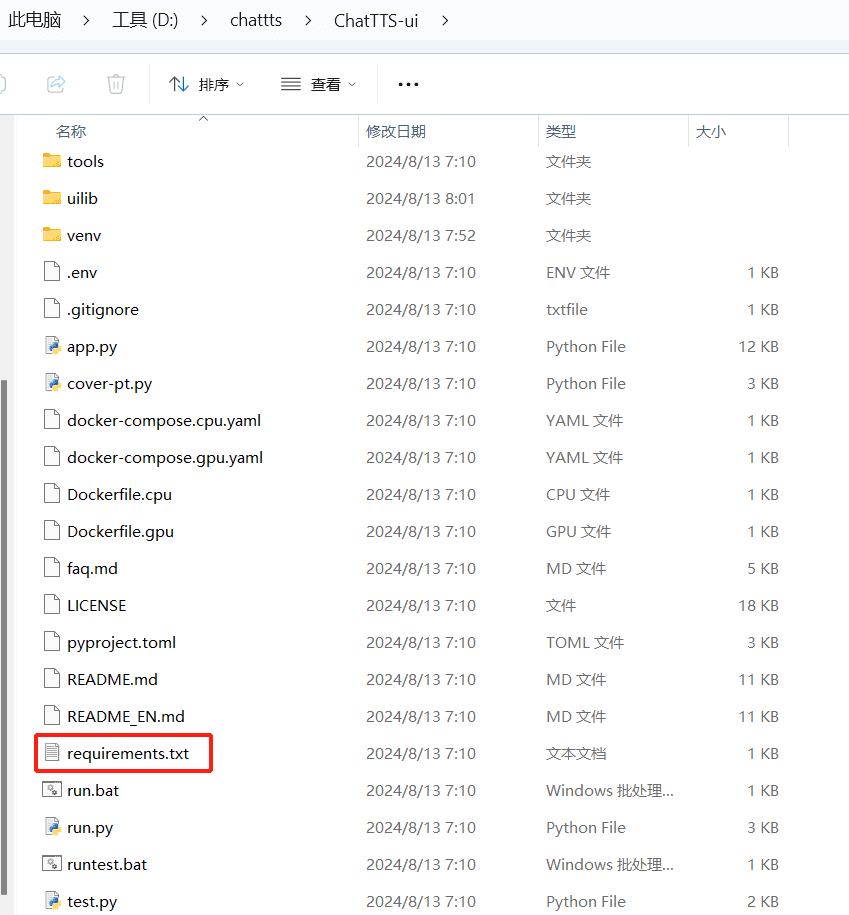Image resolution: width=849 pixels, height=915 pixels.
Task: Select the Dockerfile.gpu file icon
Action: pos(52,530)
